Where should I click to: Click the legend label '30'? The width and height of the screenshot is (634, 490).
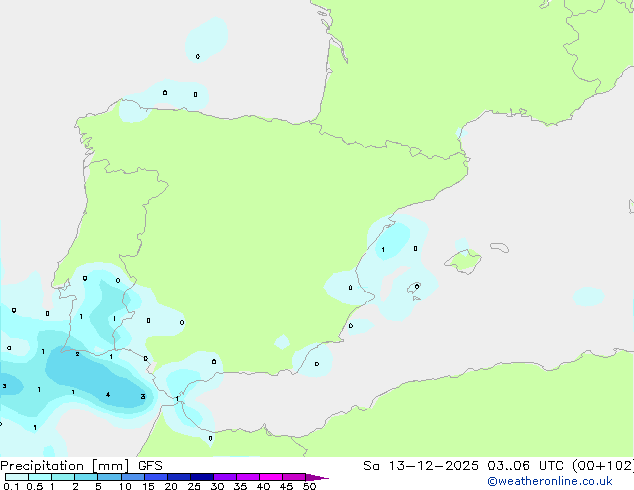coord(217,486)
